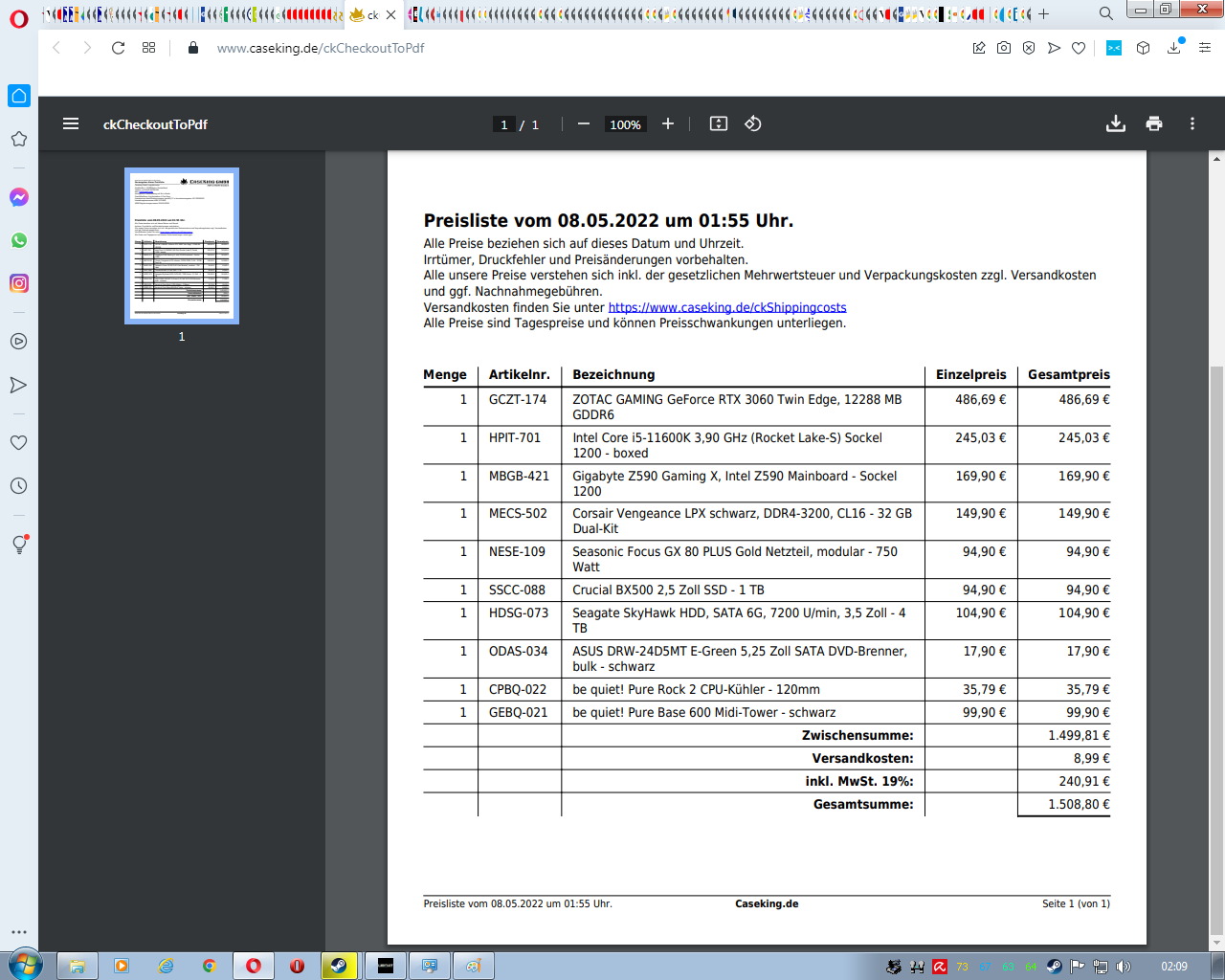
Task: Go back in browser history
Action: click(56, 48)
